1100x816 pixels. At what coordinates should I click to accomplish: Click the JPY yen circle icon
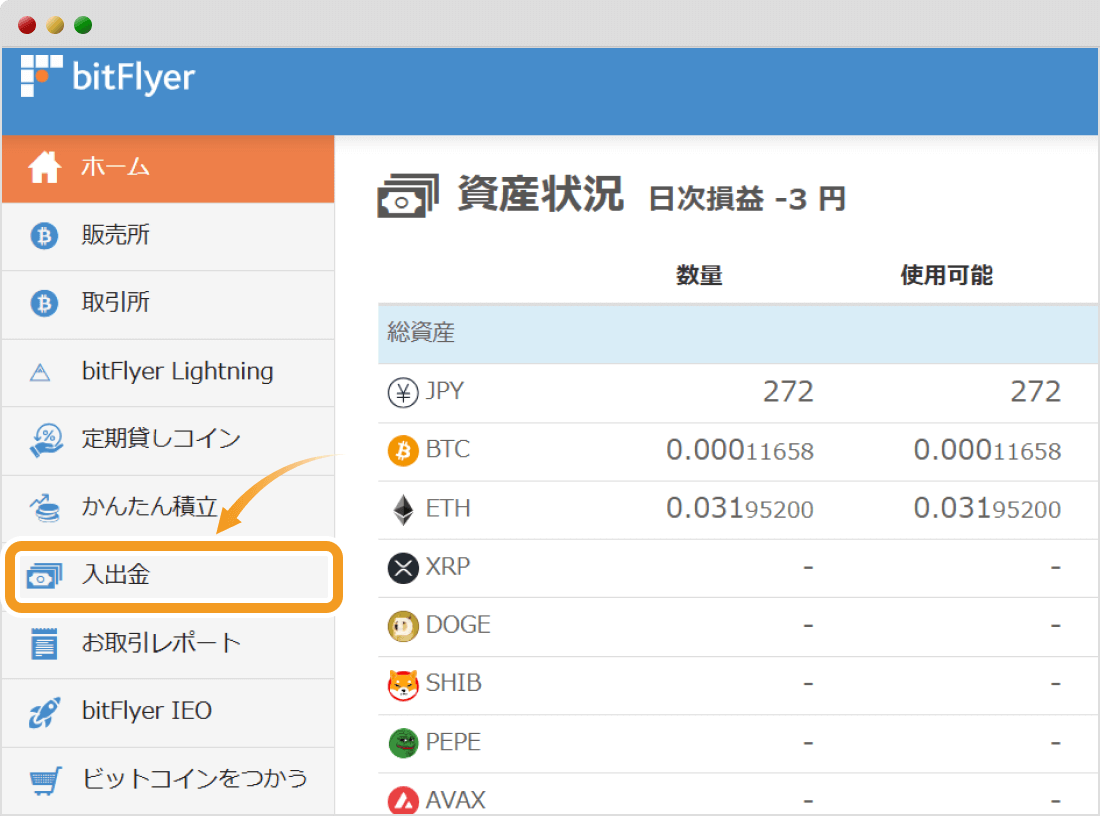(x=403, y=392)
